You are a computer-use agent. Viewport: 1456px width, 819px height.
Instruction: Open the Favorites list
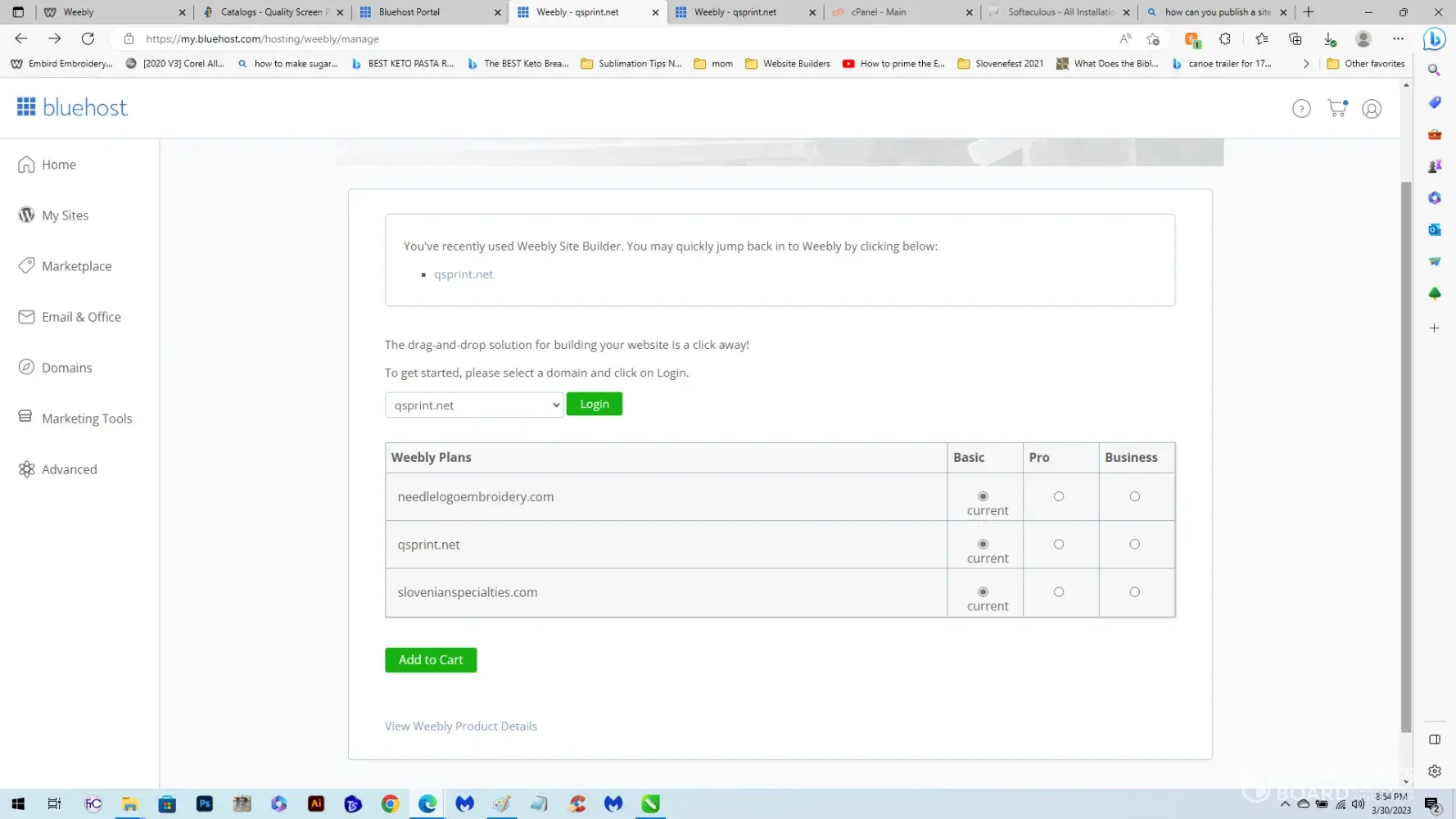[x=1261, y=38]
